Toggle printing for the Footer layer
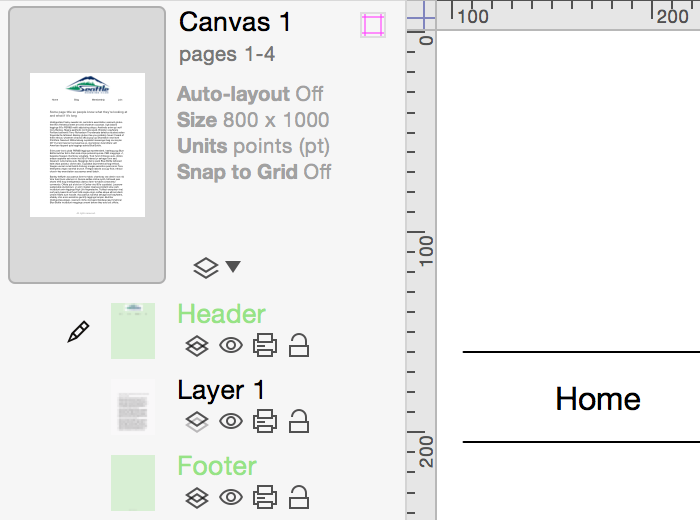 [265, 497]
